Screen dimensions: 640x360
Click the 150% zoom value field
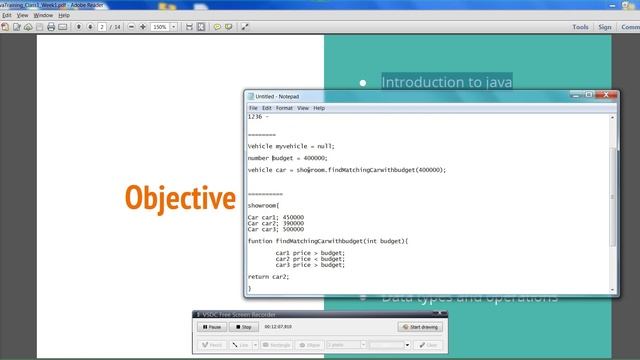[160, 27]
